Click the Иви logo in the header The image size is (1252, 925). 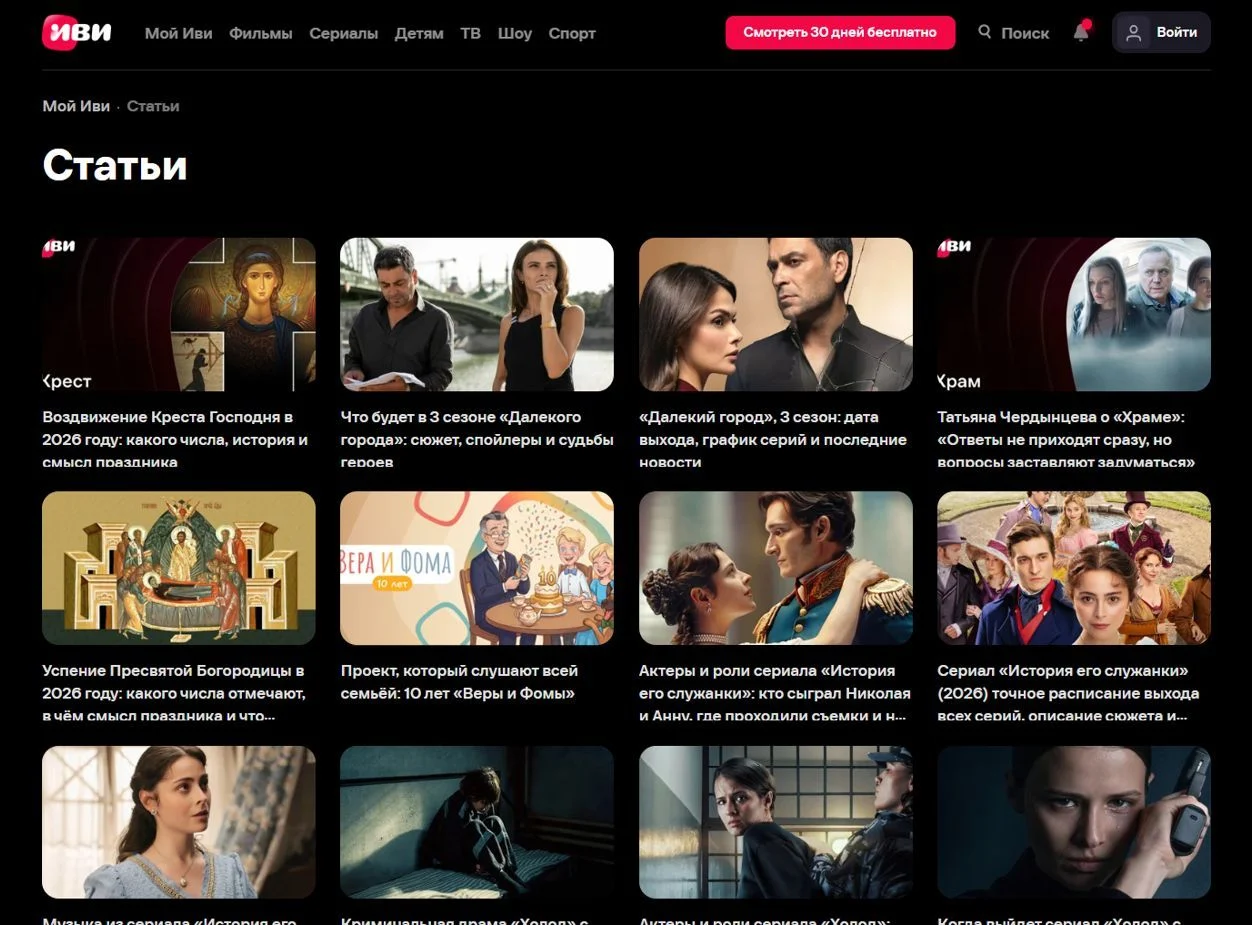coord(77,32)
